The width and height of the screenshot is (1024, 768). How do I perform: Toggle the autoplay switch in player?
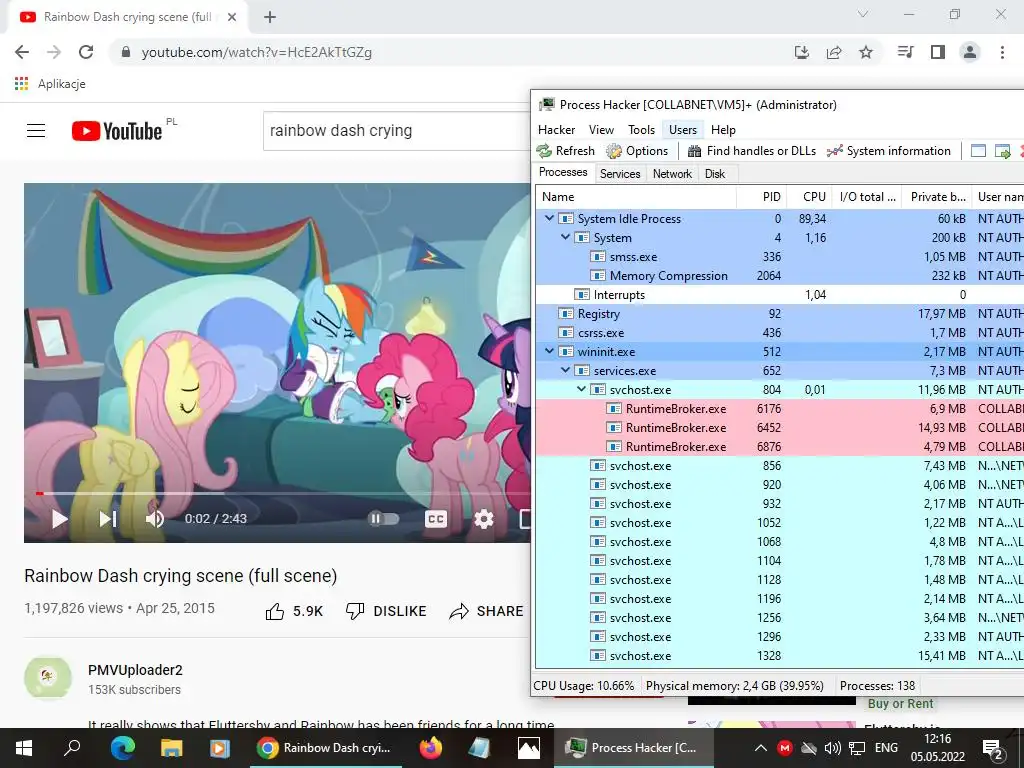click(384, 519)
